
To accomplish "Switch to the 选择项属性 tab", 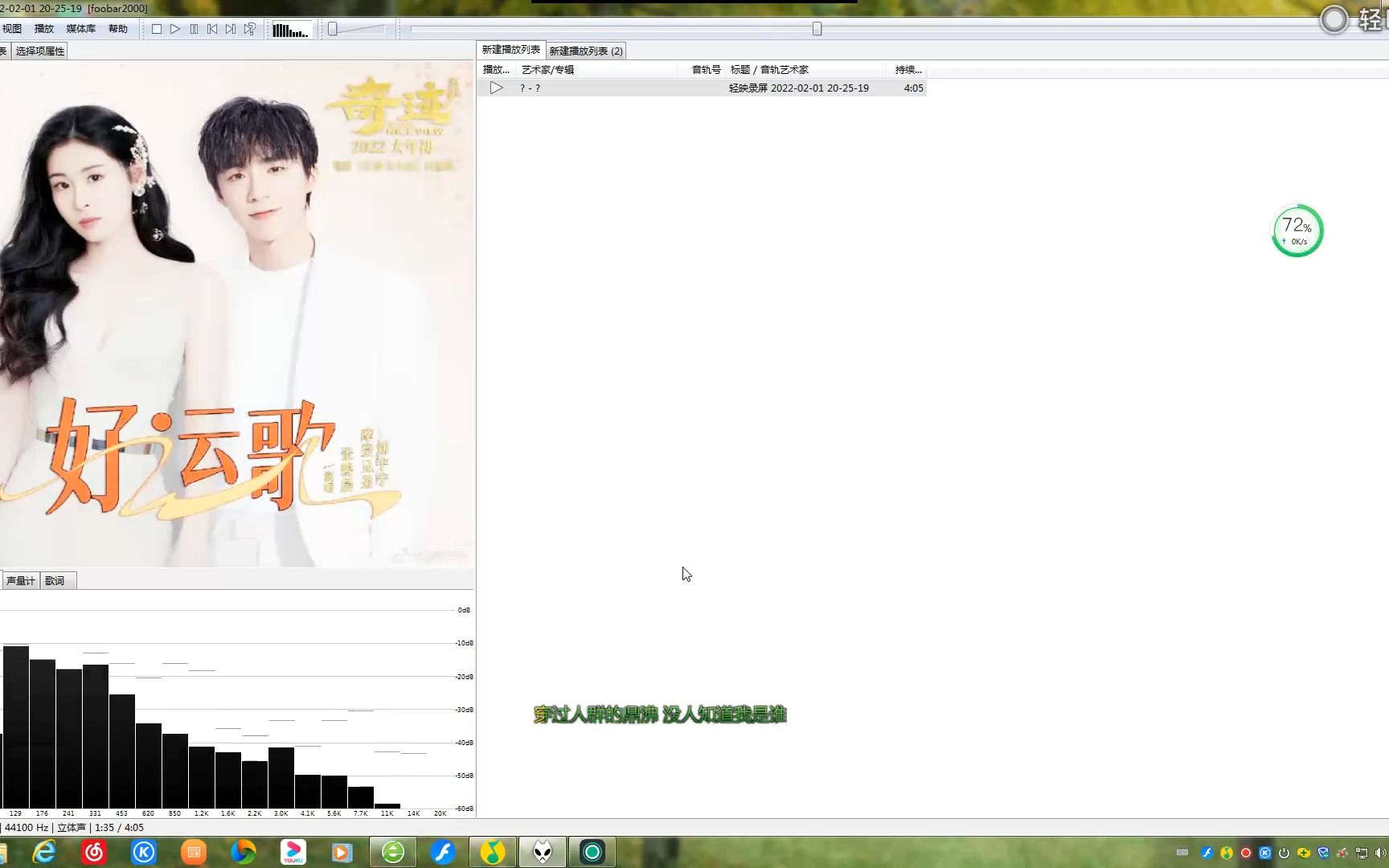I will point(39,51).
